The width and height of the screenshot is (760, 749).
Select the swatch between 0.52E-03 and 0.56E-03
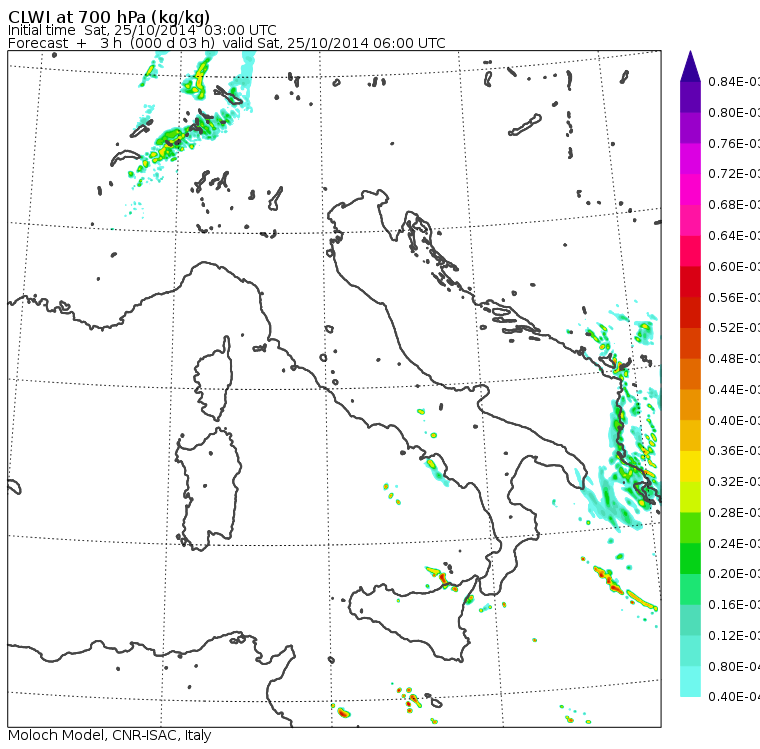[x=690, y=313]
